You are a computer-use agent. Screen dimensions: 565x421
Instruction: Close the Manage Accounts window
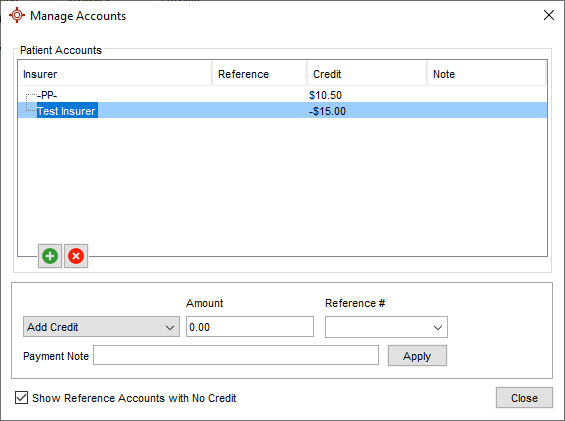pyautogui.click(x=548, y=15)
